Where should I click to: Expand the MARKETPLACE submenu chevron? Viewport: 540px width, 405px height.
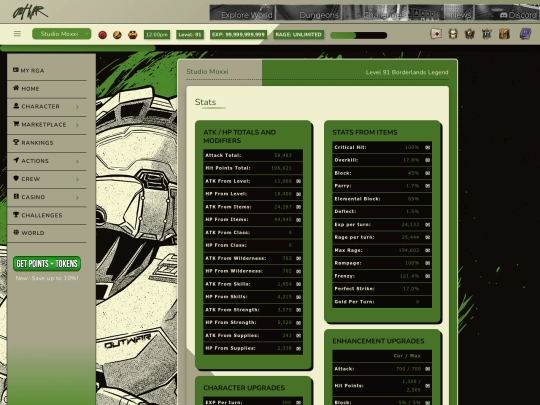click(77, 125)
